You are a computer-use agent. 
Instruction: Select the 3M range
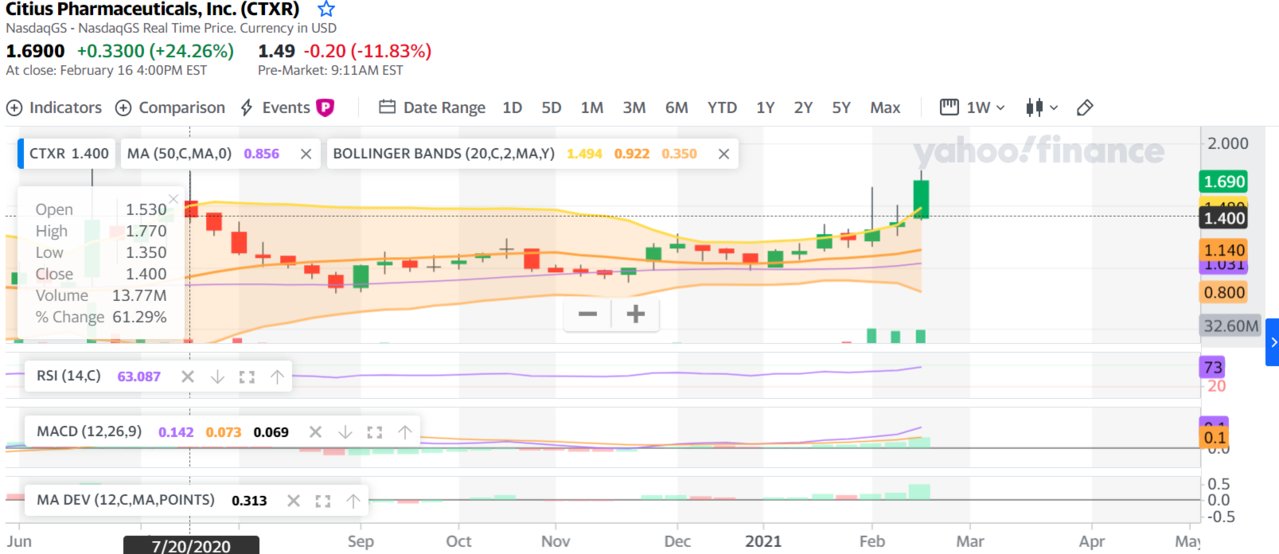click(634, 107)
